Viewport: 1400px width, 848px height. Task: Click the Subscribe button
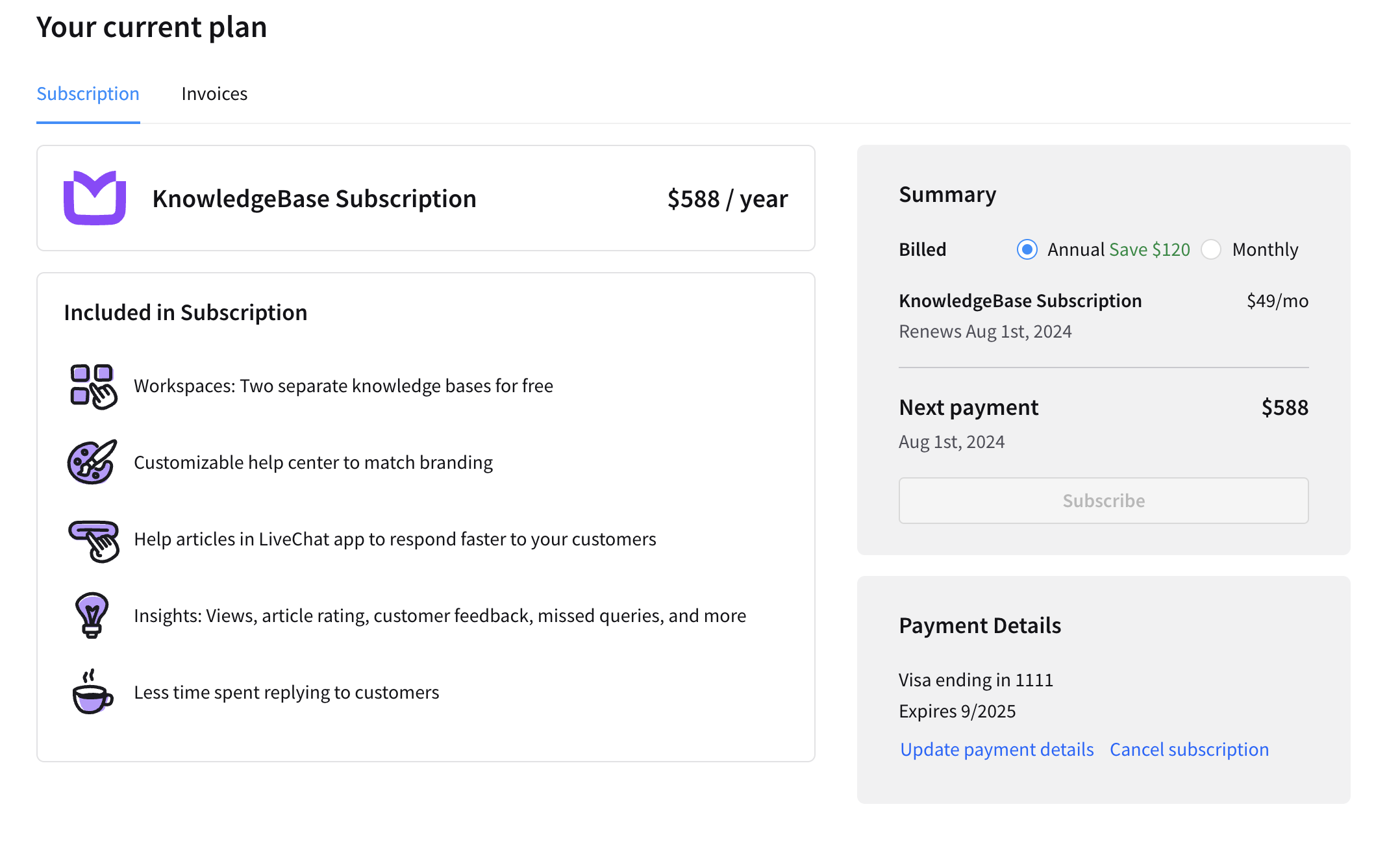[x=1103, y=501]
